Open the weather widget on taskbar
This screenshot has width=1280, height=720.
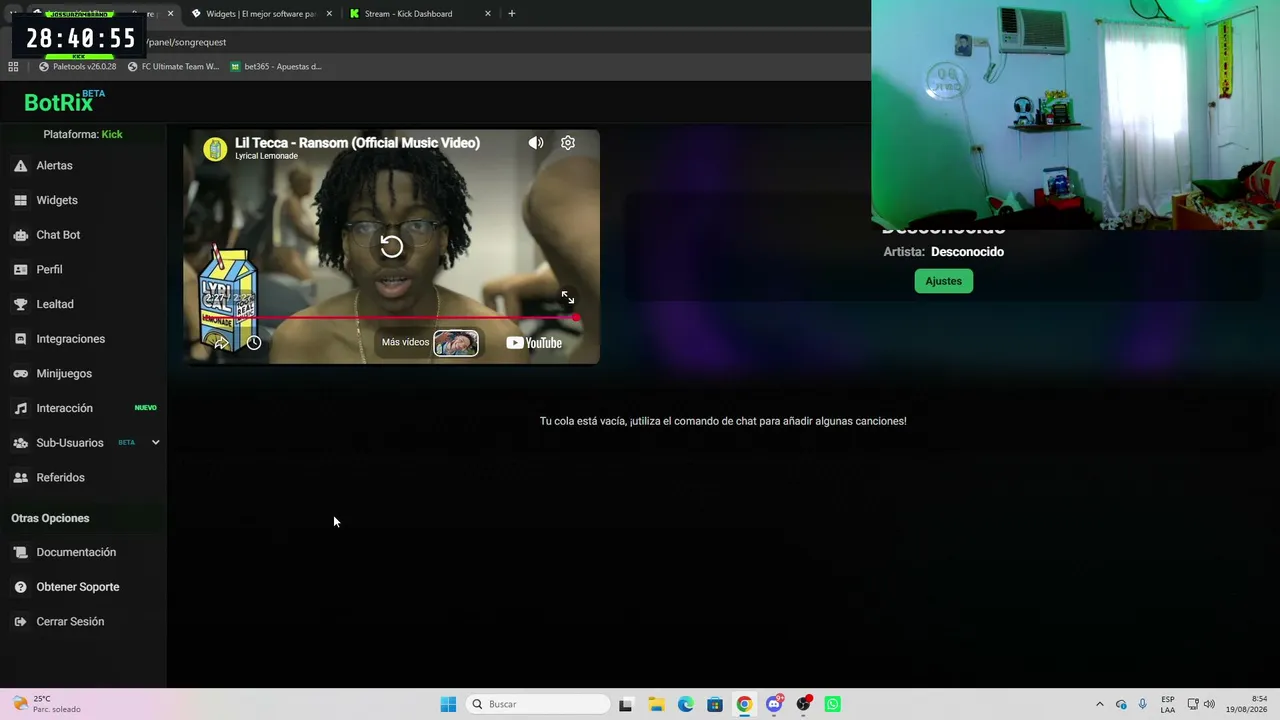[x=48, y=704]
